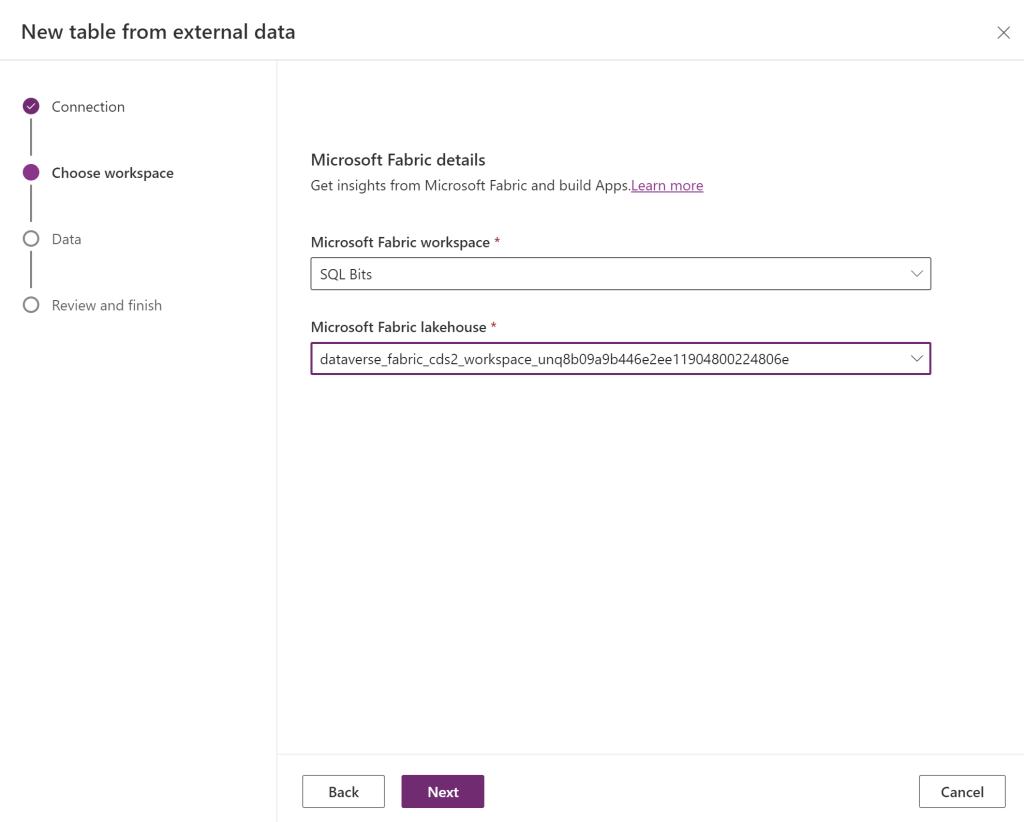Click the filled Choose workspace step circle
This screenshot has width=1024, height=822.
31,173
